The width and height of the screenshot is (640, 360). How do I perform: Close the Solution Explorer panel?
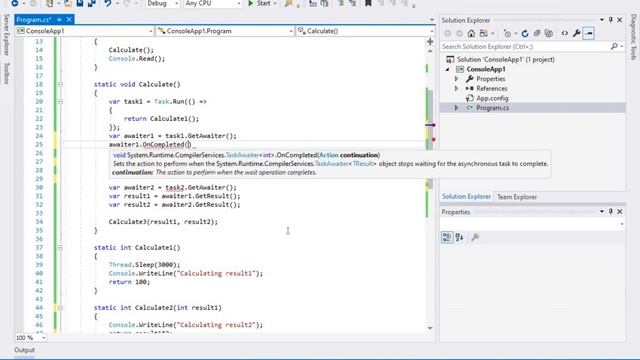coord(620,20)
